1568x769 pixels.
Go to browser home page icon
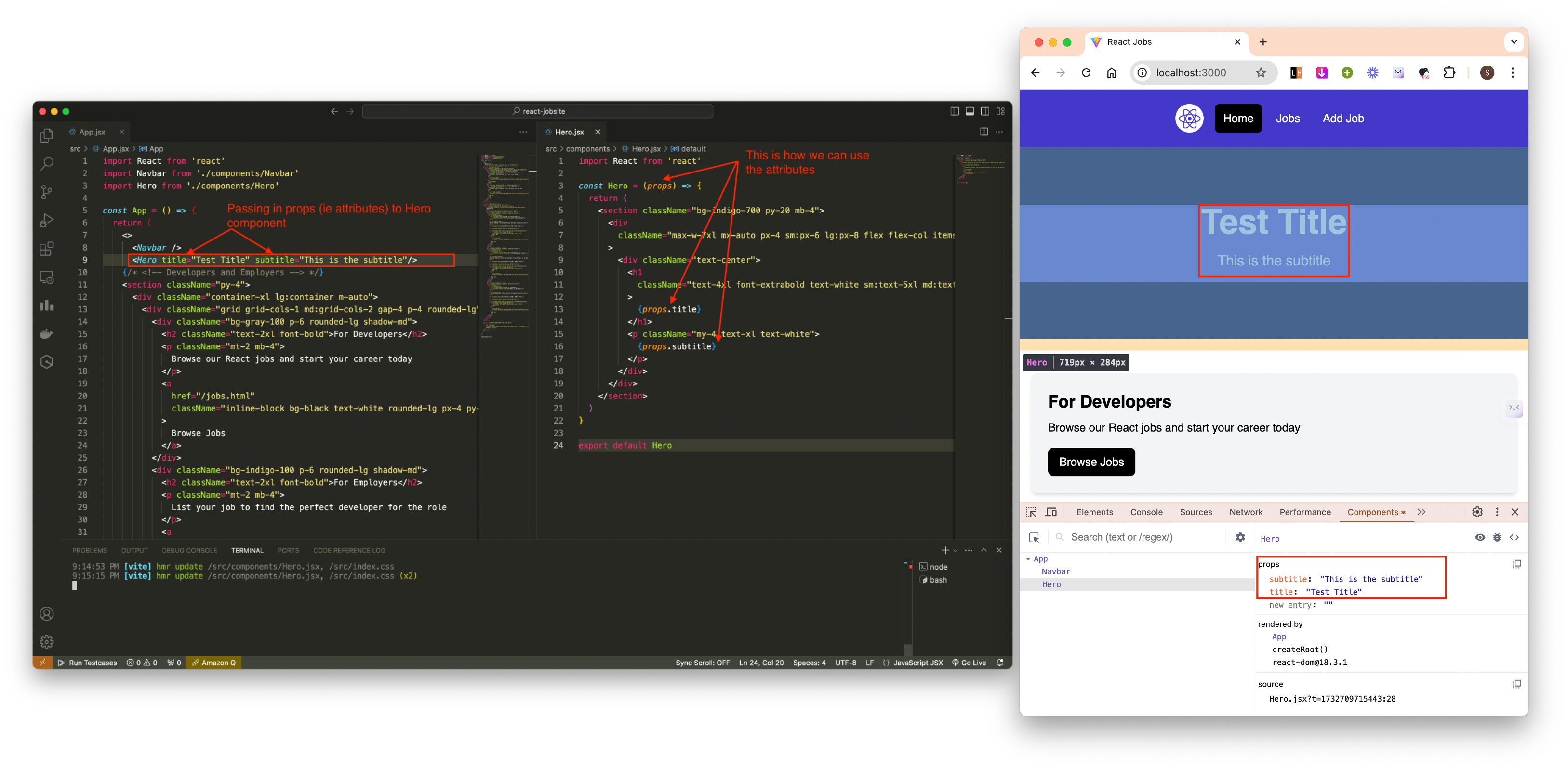pos(1112,72)
